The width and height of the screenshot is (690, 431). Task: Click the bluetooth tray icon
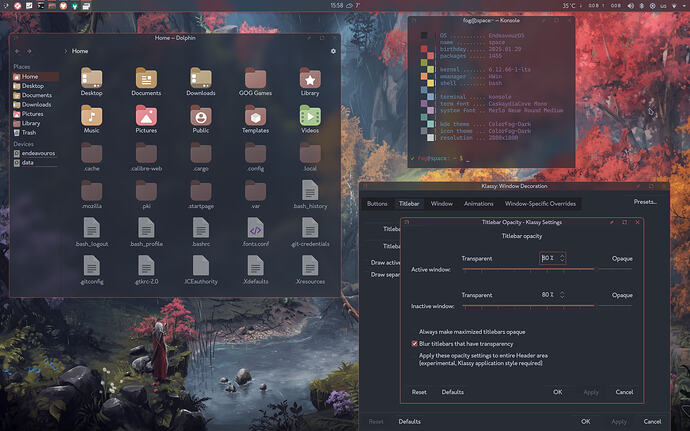(642, 6)
